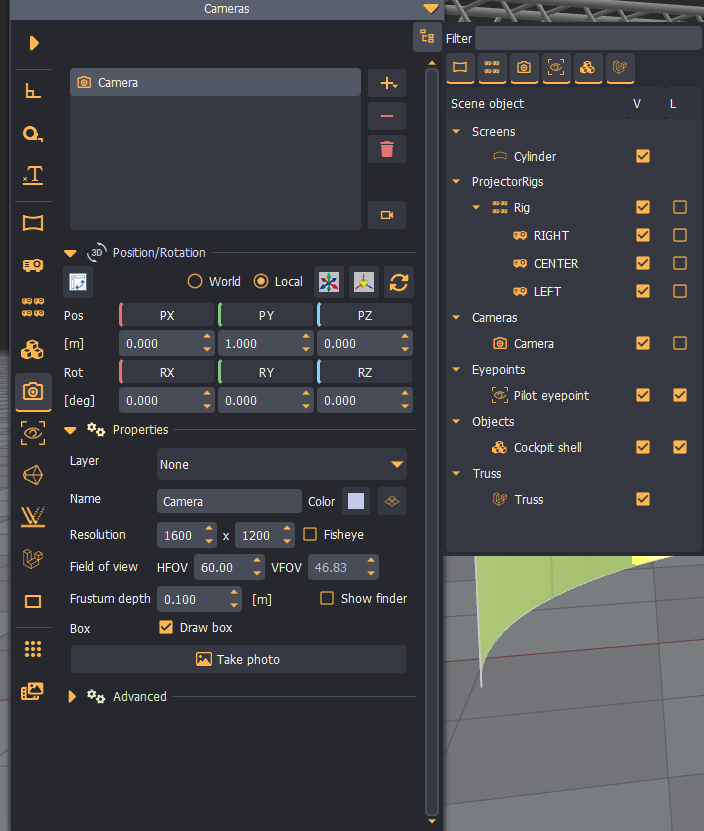Viewport: 704px width, 831px height.
Task: Open the truss sidebar icon
Action: point(33,559)
